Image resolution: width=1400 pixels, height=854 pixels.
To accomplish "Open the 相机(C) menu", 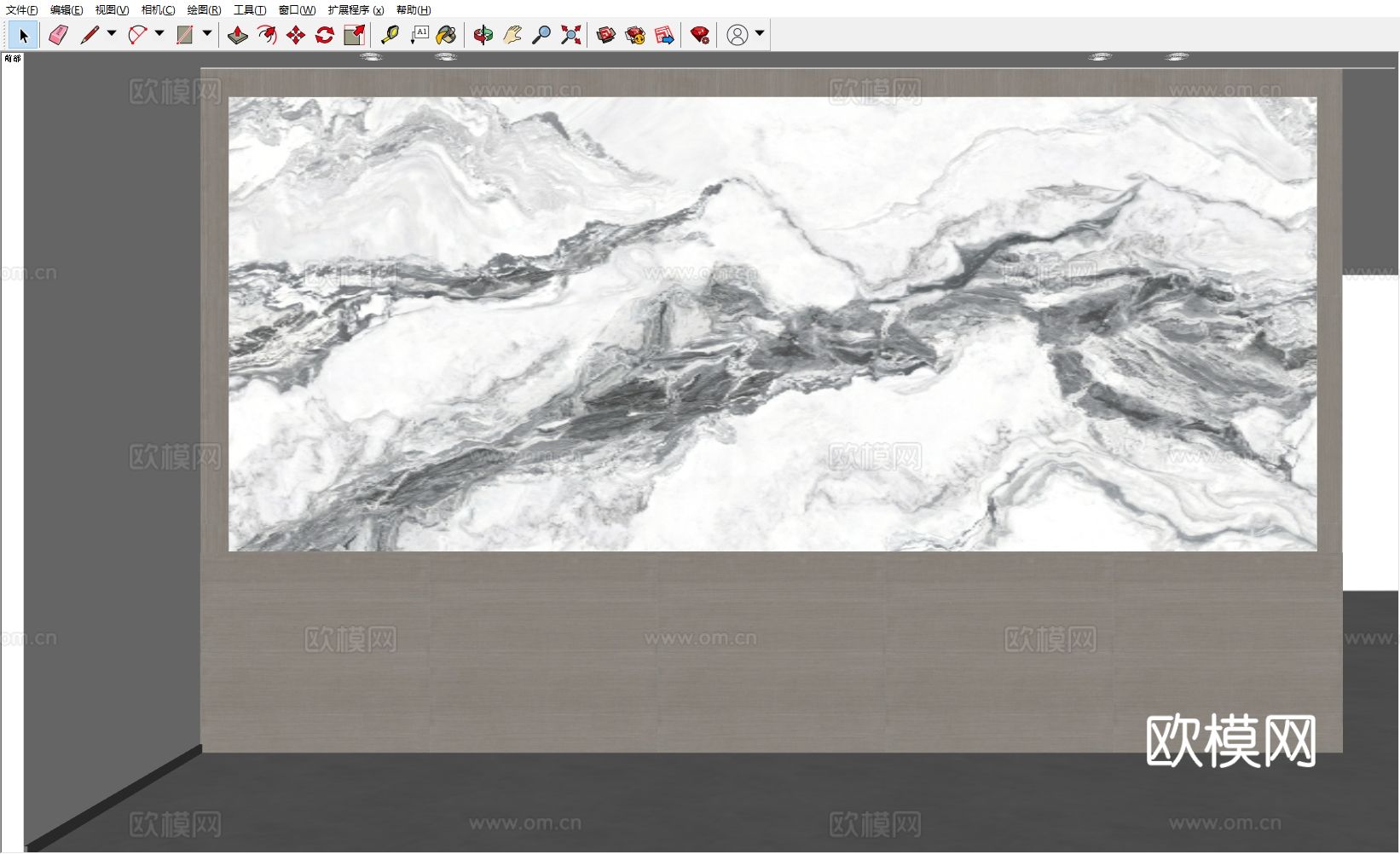I will 158,10.
